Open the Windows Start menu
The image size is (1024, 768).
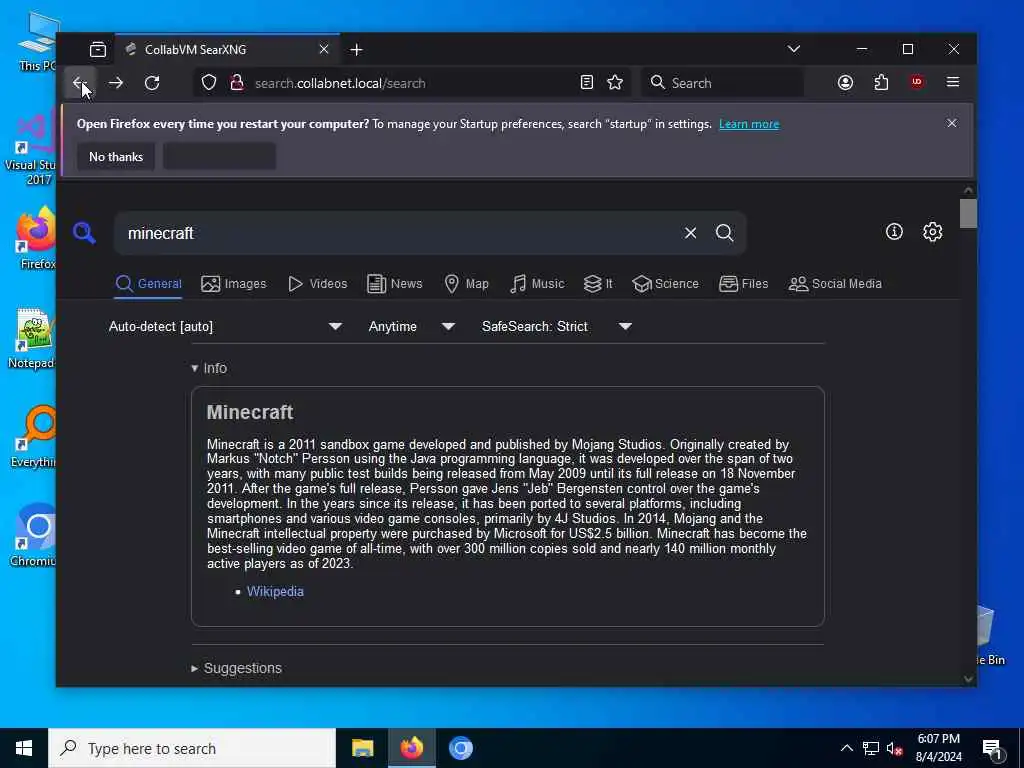point(24,748)
